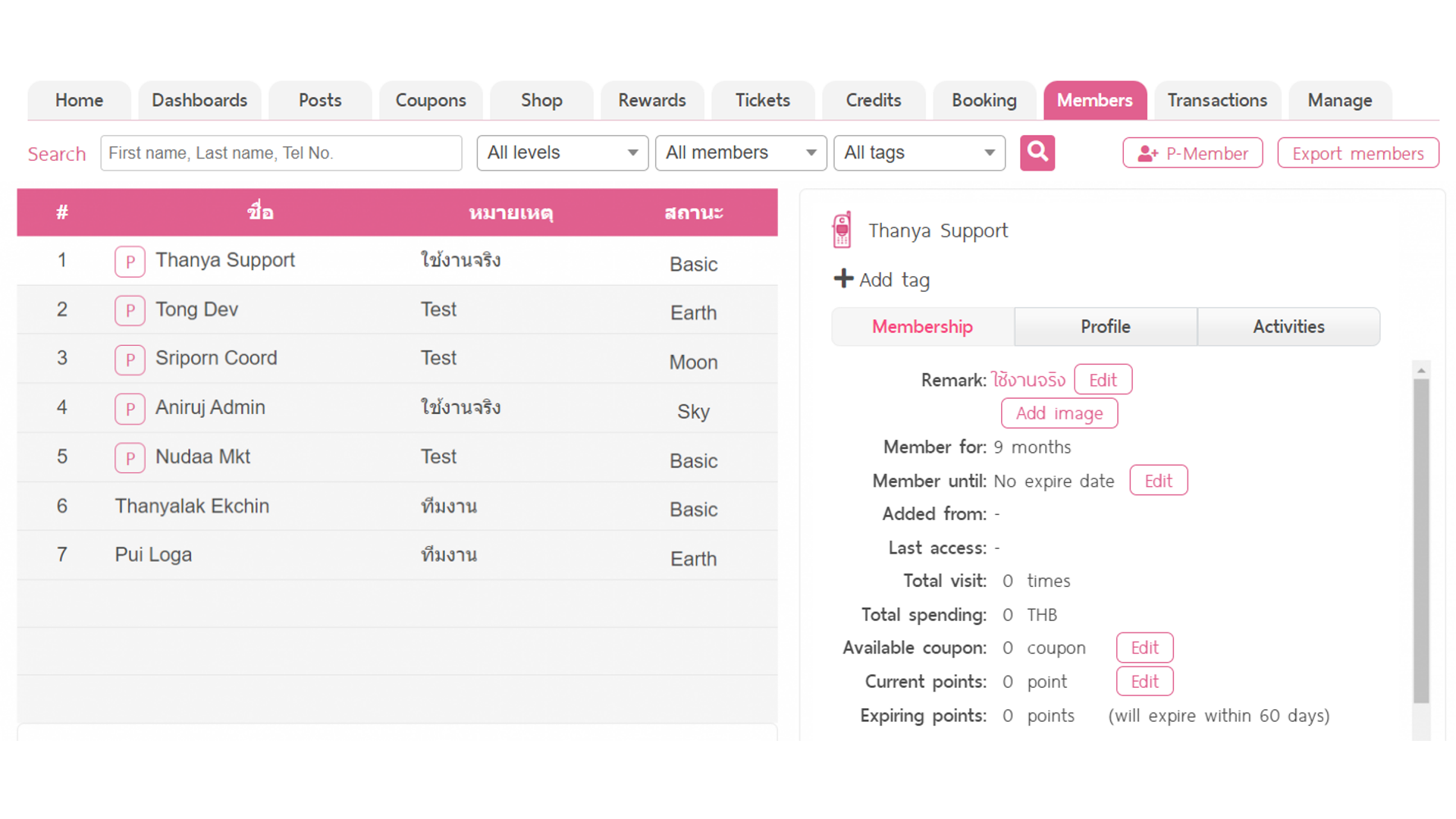This screenshot has width=1456, height=819.
Task: Open the All members dropdown
Action: [x=739, y=152]
